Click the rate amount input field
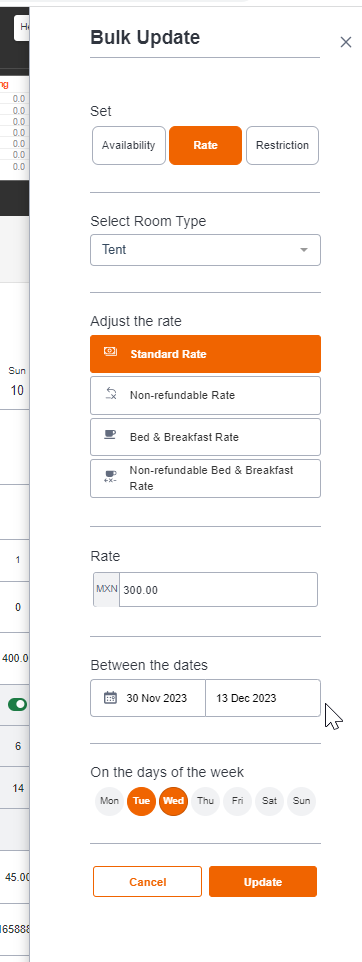Screen dimensions: 362x962 click(x=218, y=590)
